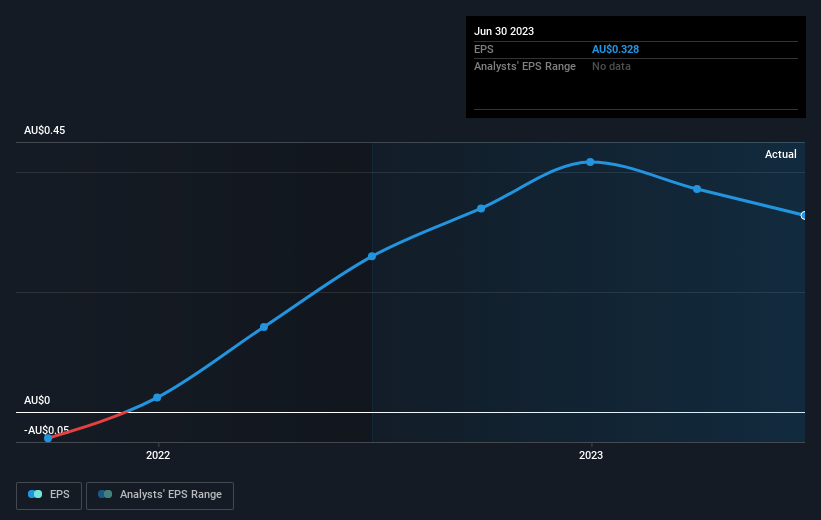Click the 2022 x-axis label
The width and height of the screenshot is (821, 520).
click(x=158, y=455)
